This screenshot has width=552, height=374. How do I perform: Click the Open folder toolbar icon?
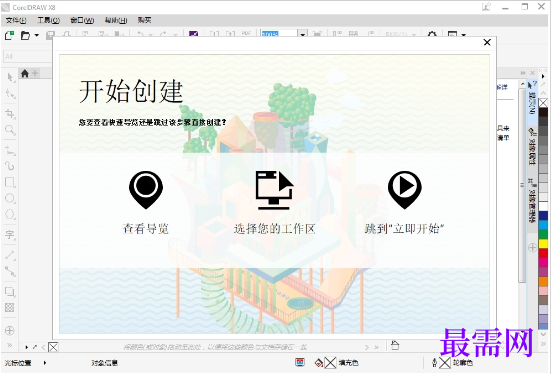click(x=26, y=35)
